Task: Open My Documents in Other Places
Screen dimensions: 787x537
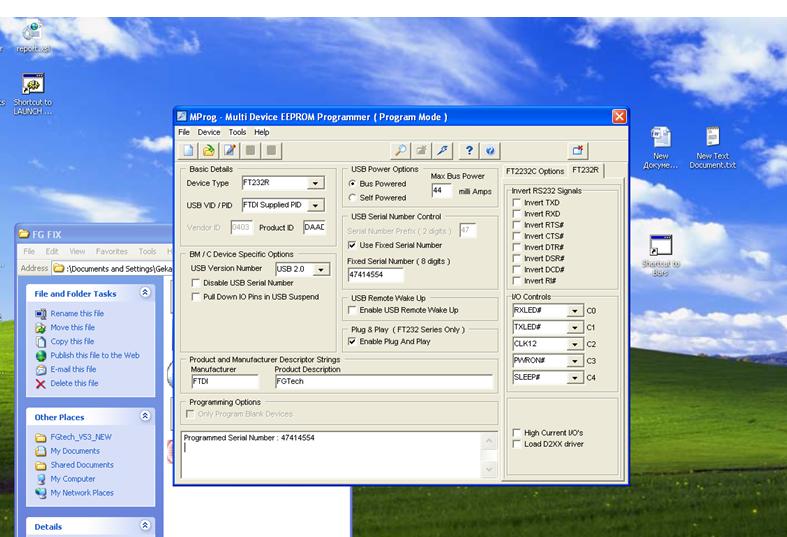Action: (75, 451)
